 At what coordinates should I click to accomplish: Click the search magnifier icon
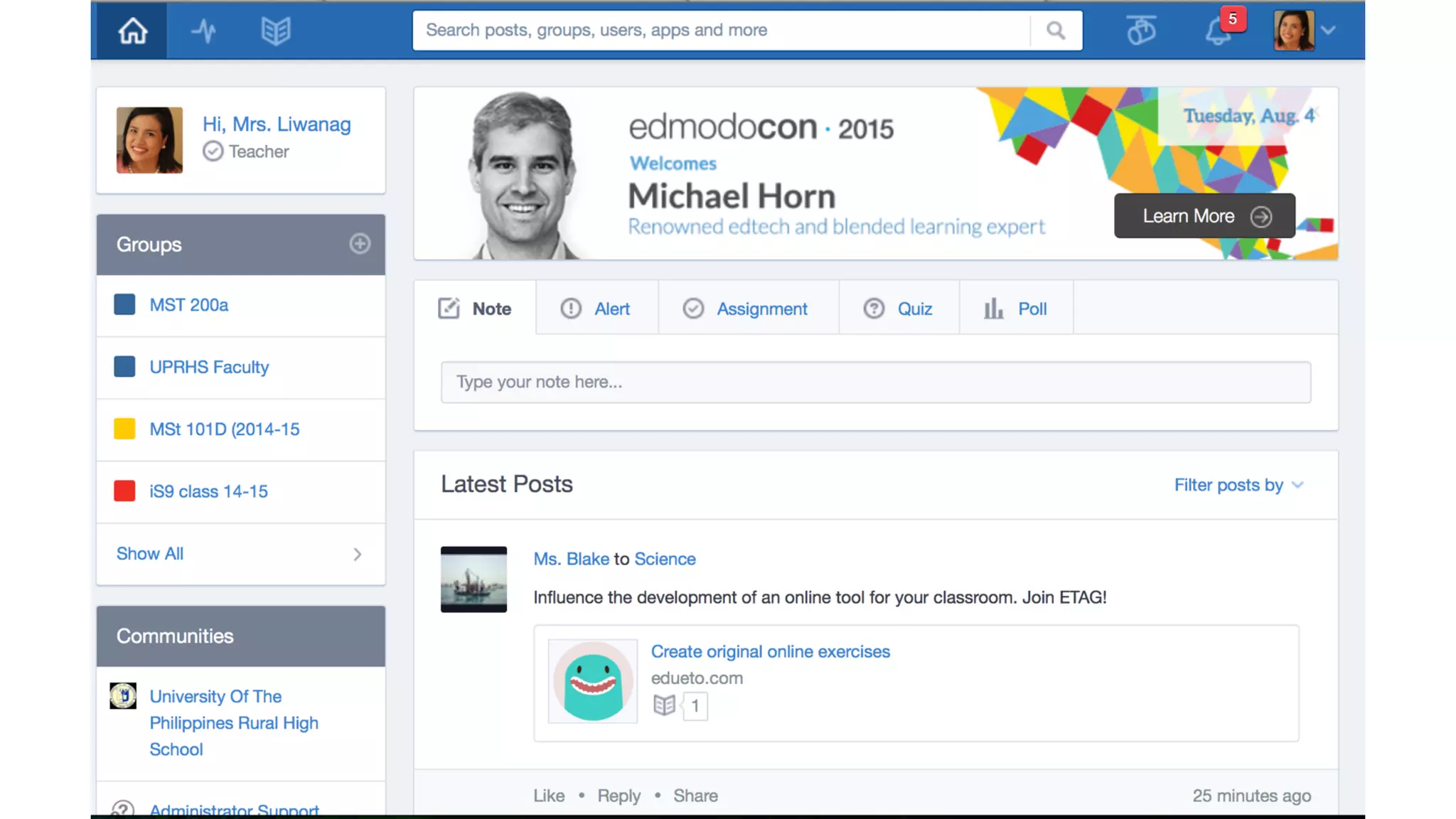coord(1056,31)
